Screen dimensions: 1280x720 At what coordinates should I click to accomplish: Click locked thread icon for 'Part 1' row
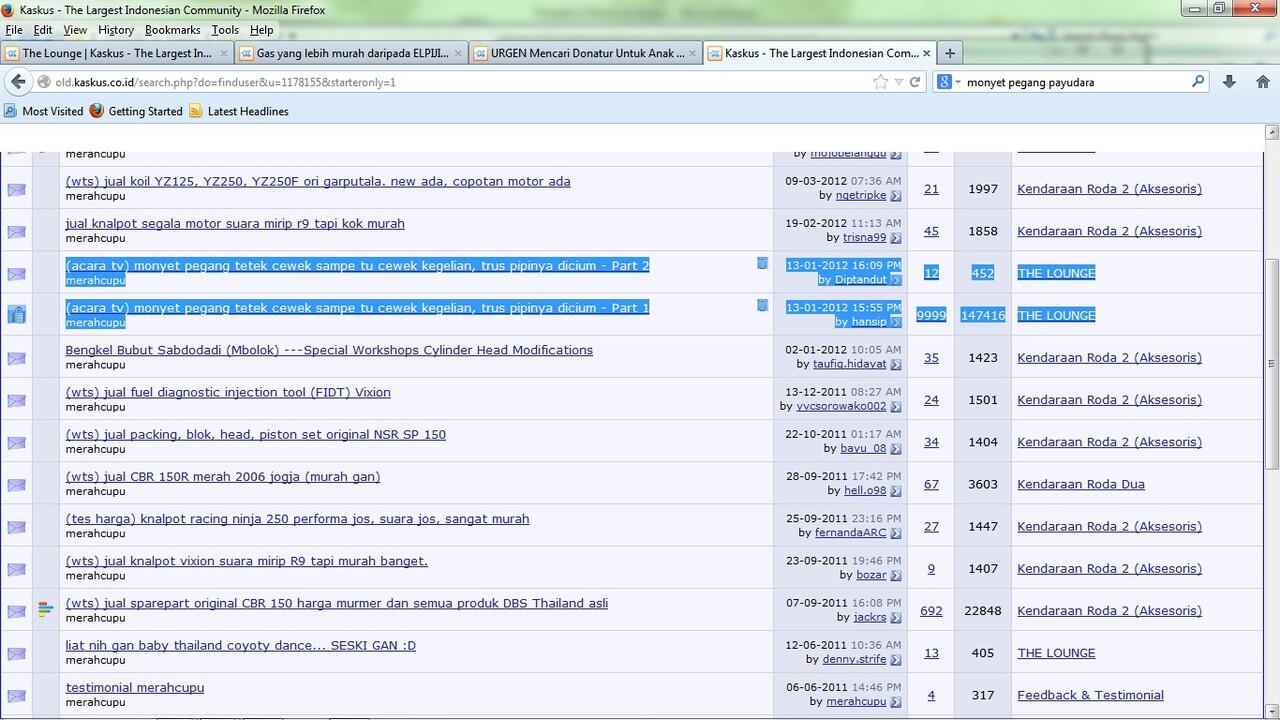pyautogui.click(x=16, y=314)
